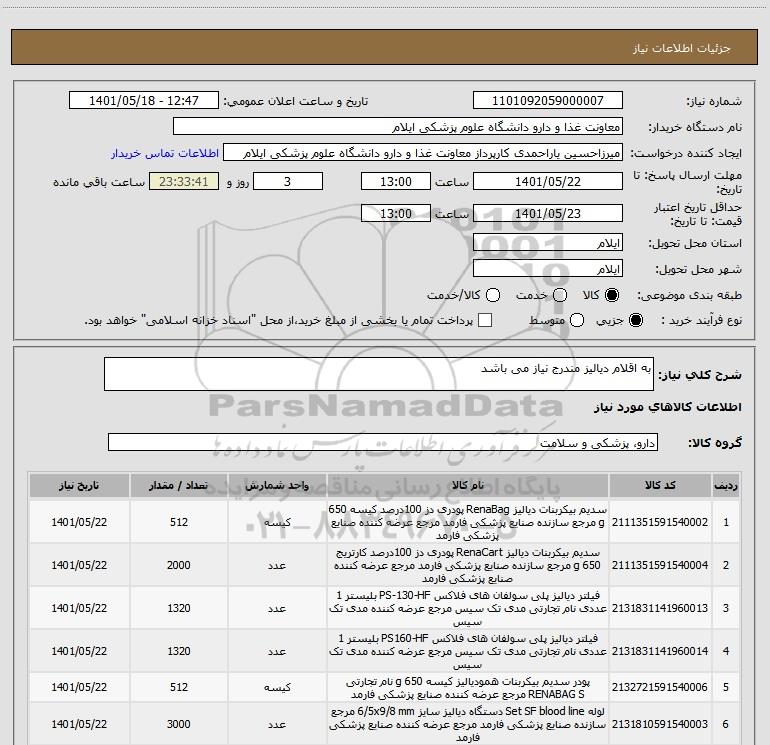Screen dimensions: 770x745
Task: Click product code 2131810591540003
Action: coord(660,724)
